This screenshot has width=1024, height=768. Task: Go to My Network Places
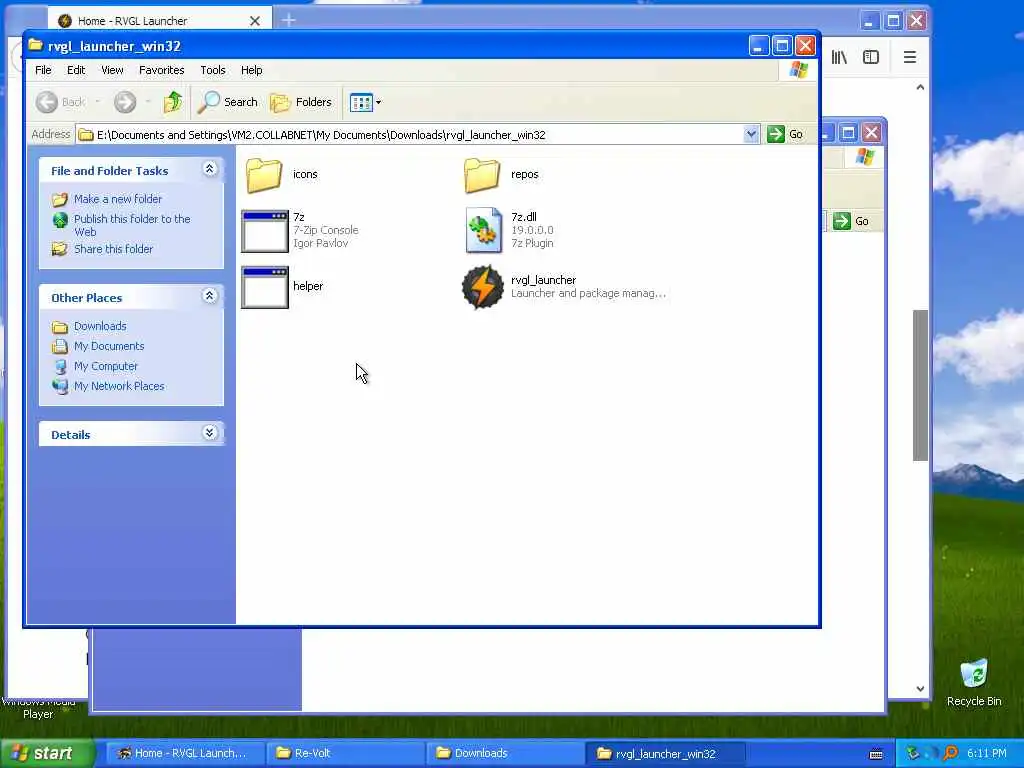pyautogui.click(x=119, y=386)
